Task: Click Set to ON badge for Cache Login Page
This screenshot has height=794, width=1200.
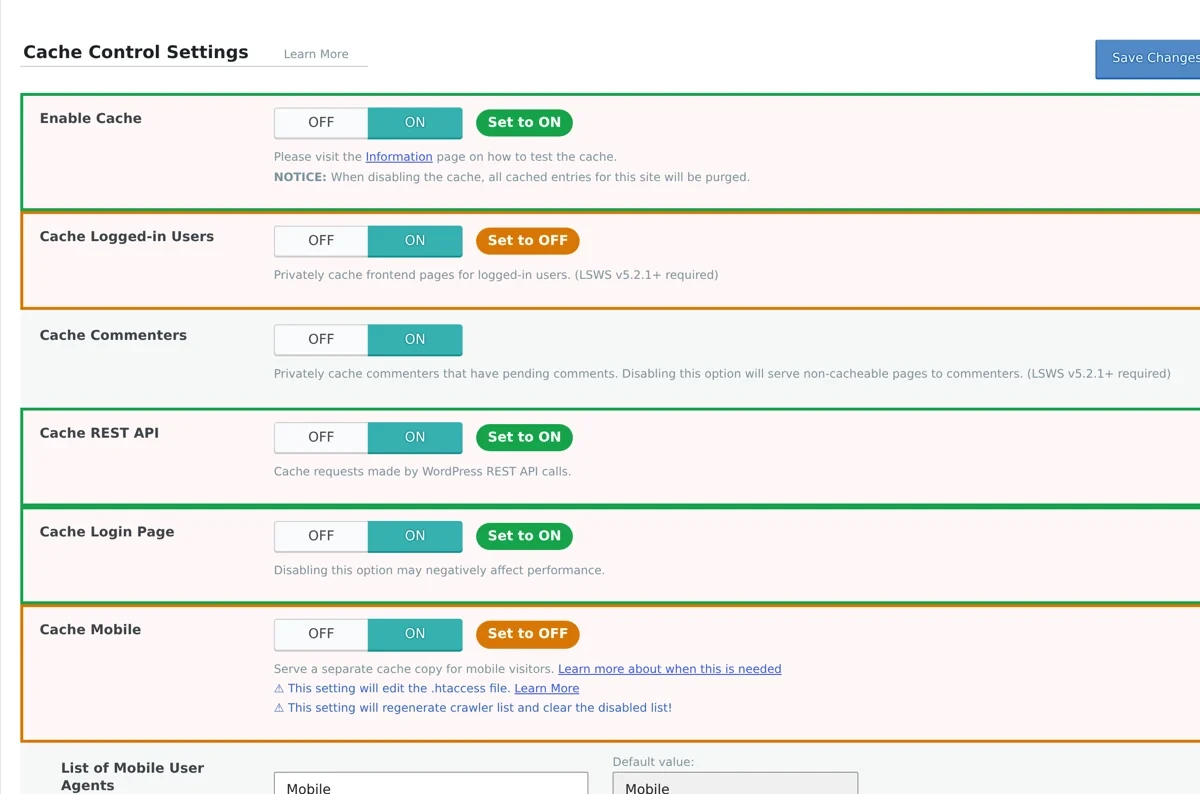Action: pos(524,536)
